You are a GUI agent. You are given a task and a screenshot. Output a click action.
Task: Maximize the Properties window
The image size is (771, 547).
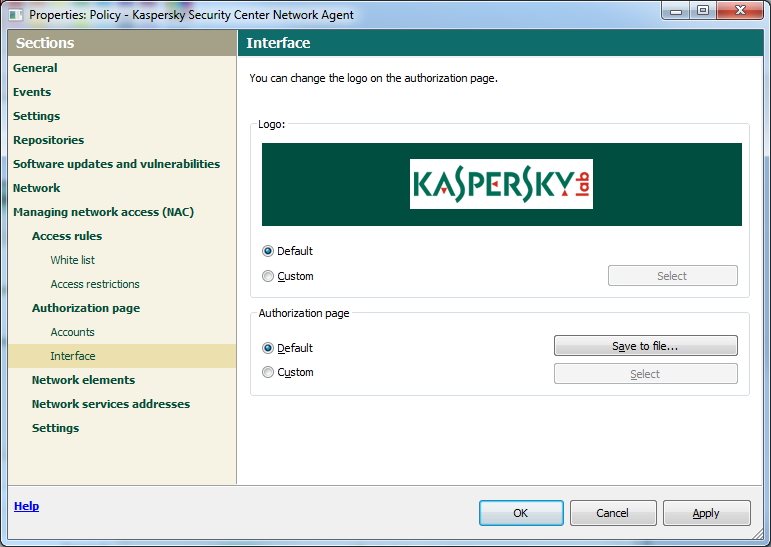(x=703, y=10)
